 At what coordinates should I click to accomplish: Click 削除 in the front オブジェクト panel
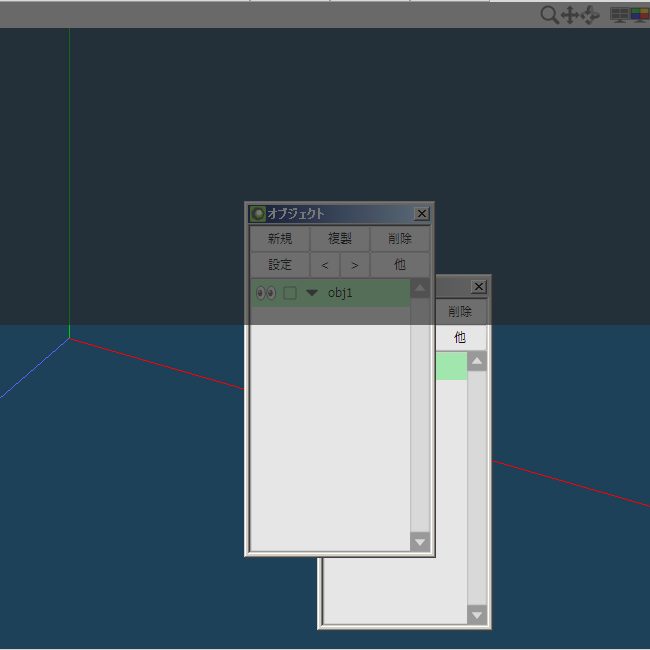[400, 238]
